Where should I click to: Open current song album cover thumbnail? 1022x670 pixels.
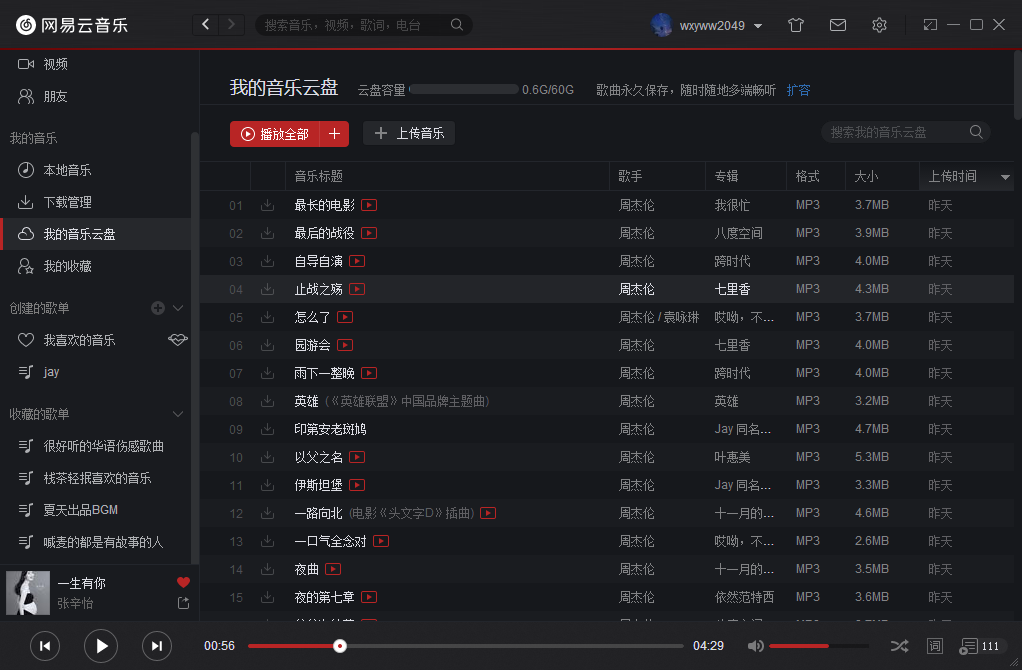pyautogui.click(x=28, y=592)
